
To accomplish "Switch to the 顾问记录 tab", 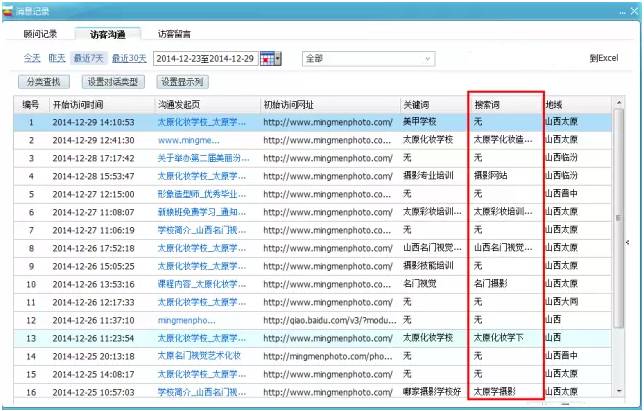I will (42, 34).
